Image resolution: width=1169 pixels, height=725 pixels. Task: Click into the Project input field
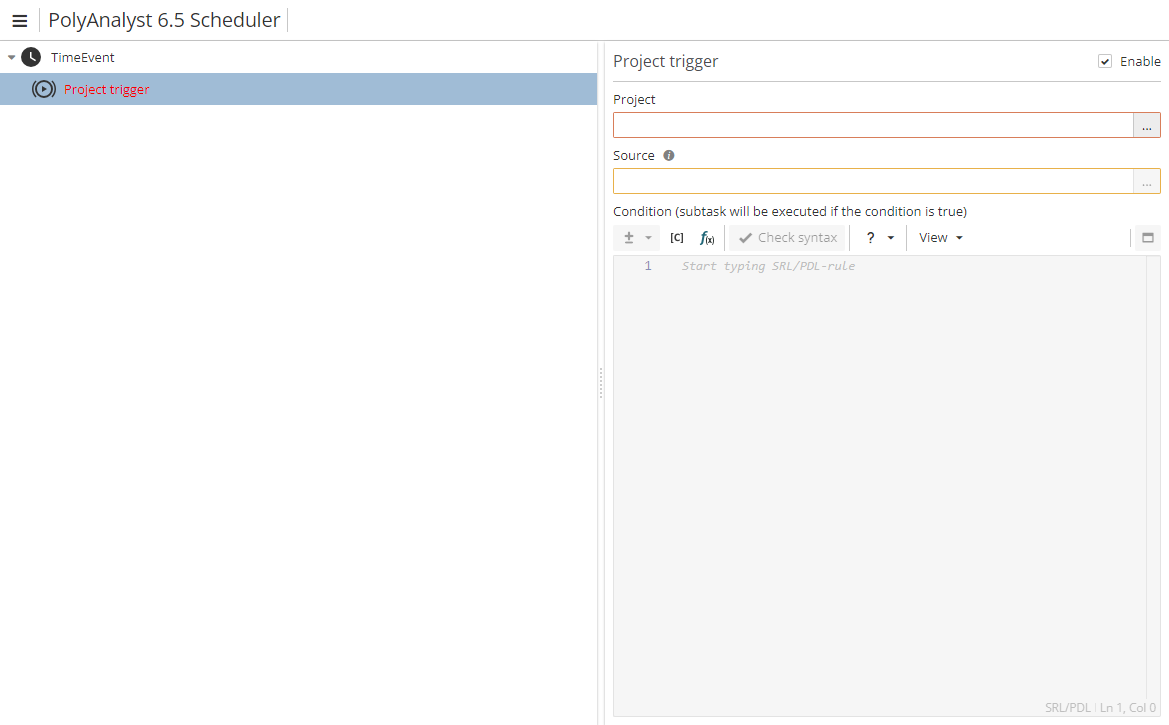click(x=872, y=125)
